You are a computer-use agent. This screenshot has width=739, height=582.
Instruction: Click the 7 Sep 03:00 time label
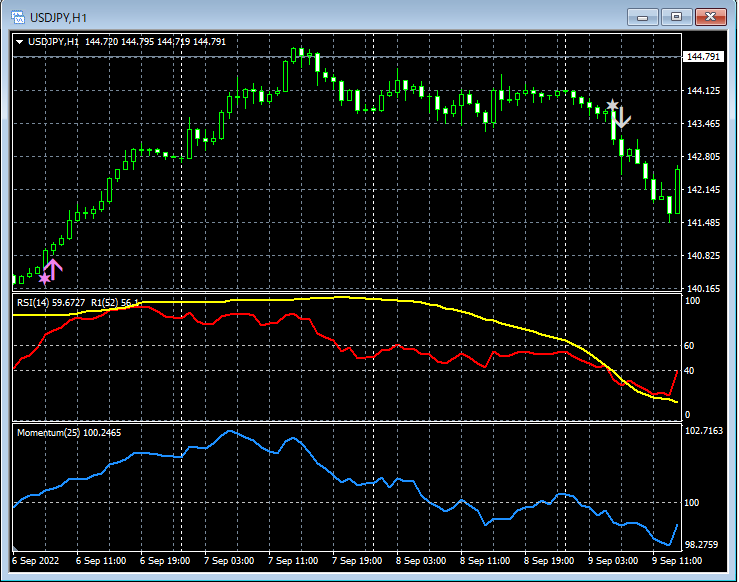tap(229, 561)
